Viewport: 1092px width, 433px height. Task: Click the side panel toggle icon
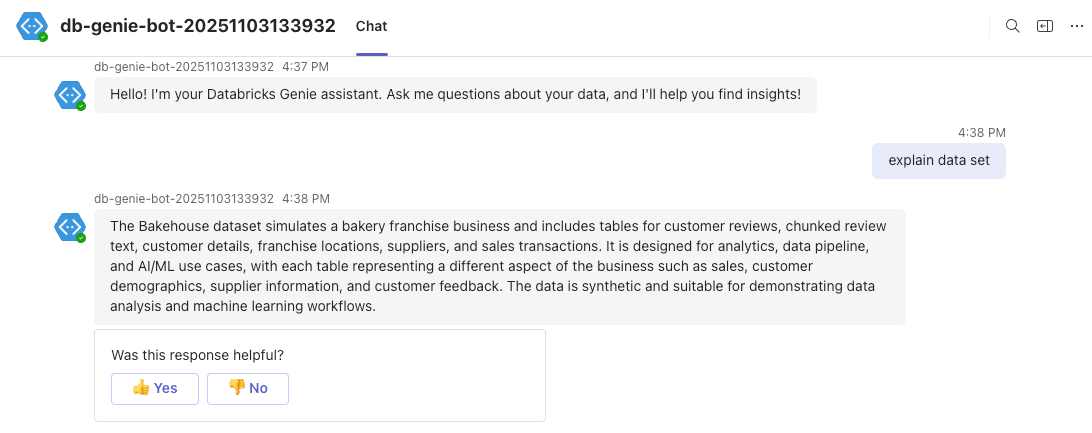[x=1044, y=26]
